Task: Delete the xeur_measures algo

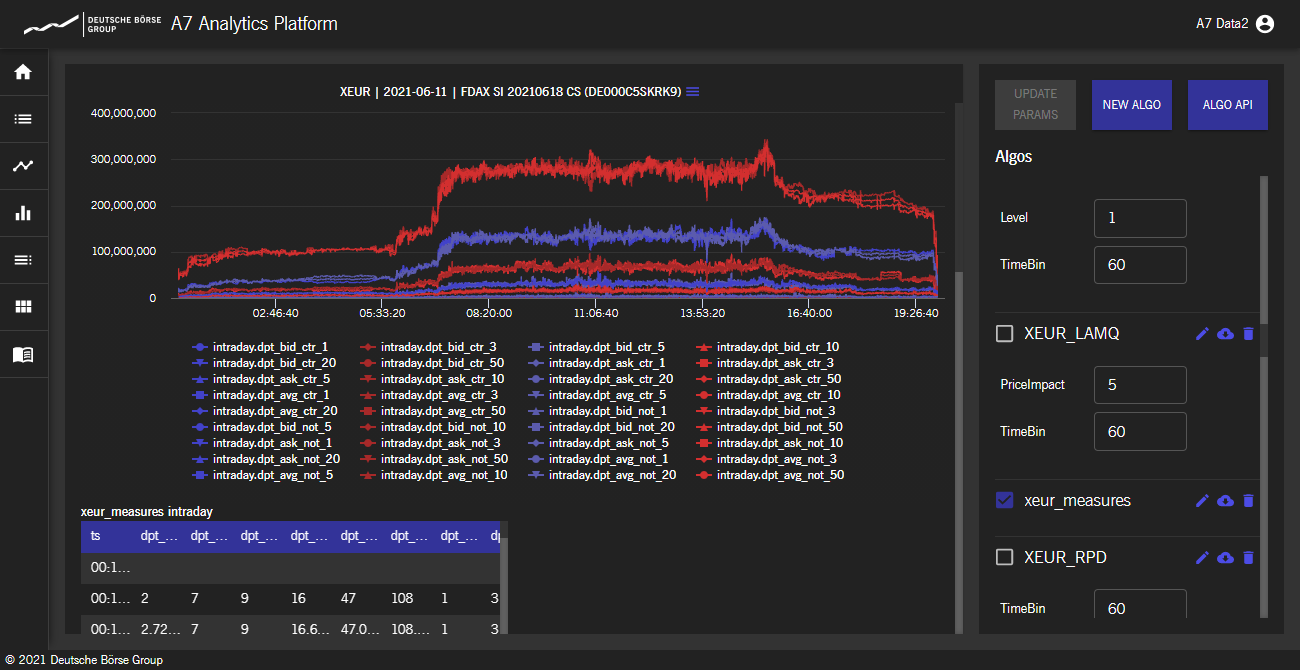Action: [1248, 500]
